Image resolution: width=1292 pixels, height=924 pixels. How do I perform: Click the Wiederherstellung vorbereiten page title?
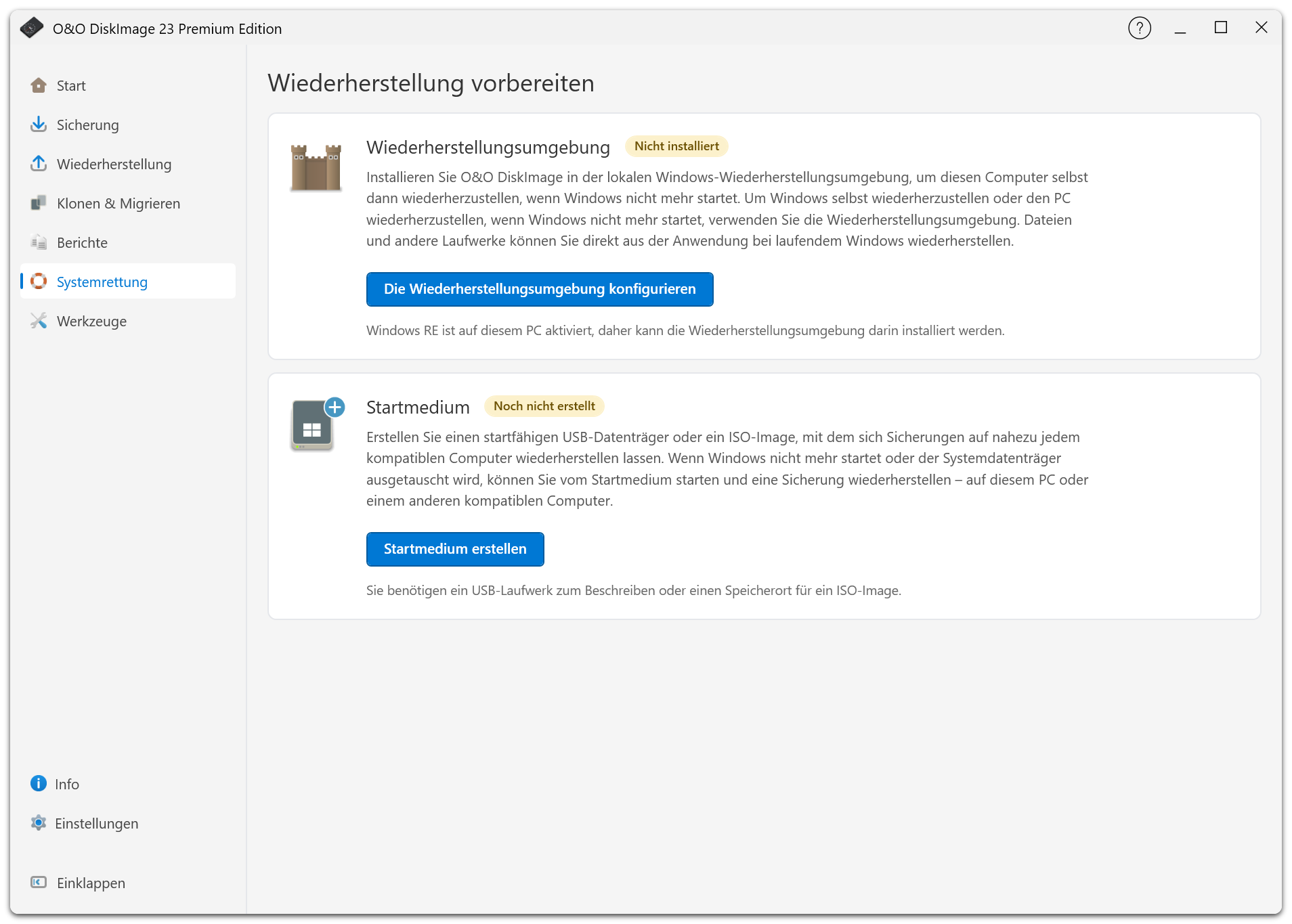pos(431,83)
